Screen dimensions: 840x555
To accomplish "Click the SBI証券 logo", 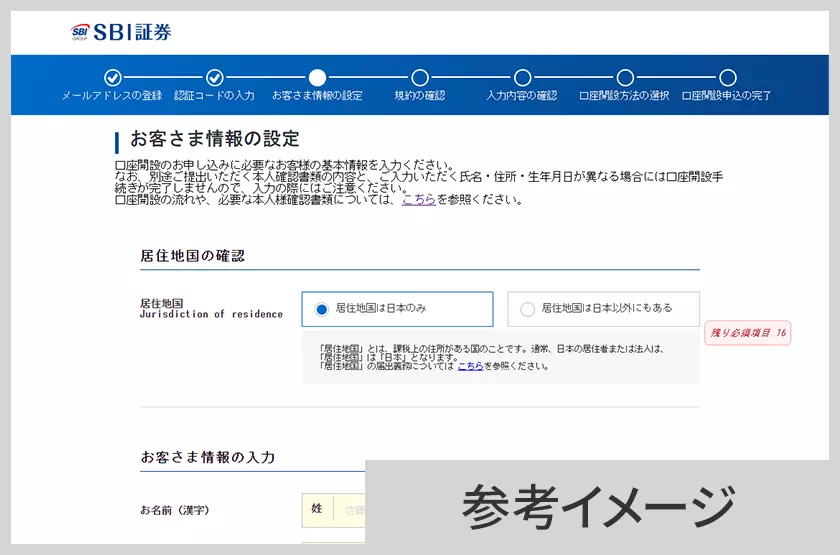I will click(x=121, y=32).
